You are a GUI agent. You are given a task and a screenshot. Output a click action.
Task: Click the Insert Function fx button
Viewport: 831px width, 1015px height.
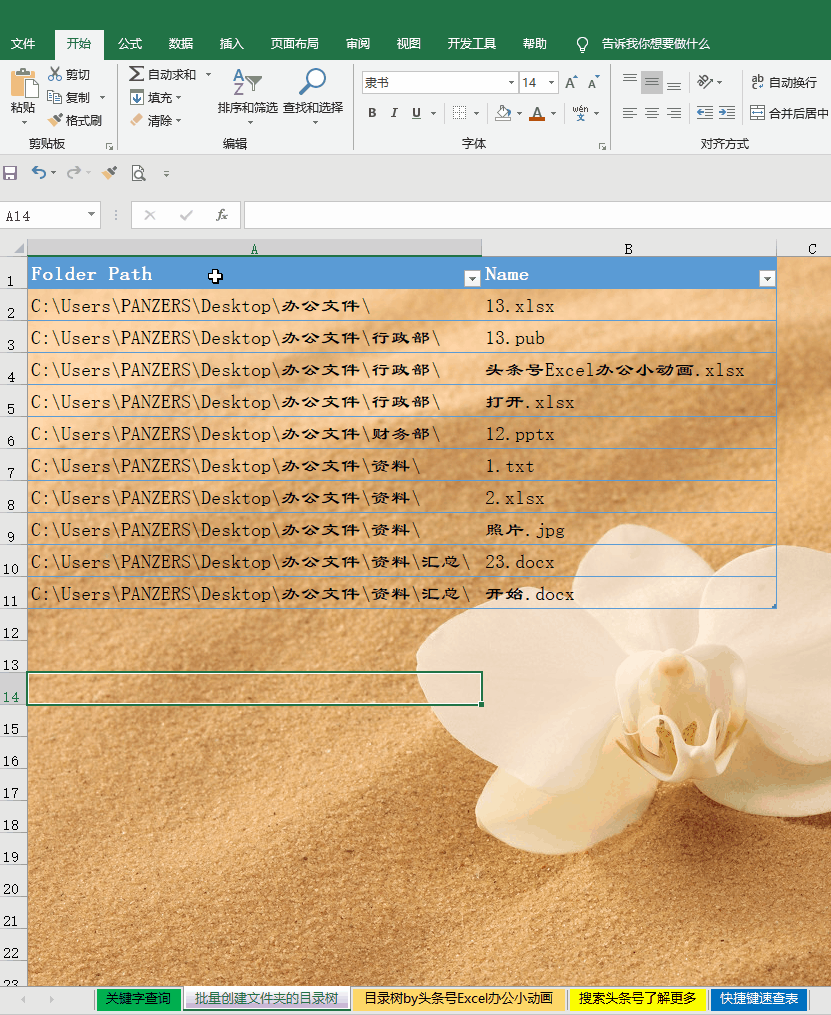[222, 215]
